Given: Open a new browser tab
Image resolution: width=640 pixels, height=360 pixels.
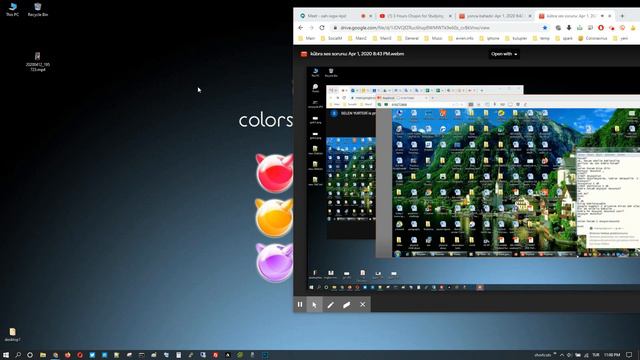Looking at the screenshot, I should click(622, 16).
